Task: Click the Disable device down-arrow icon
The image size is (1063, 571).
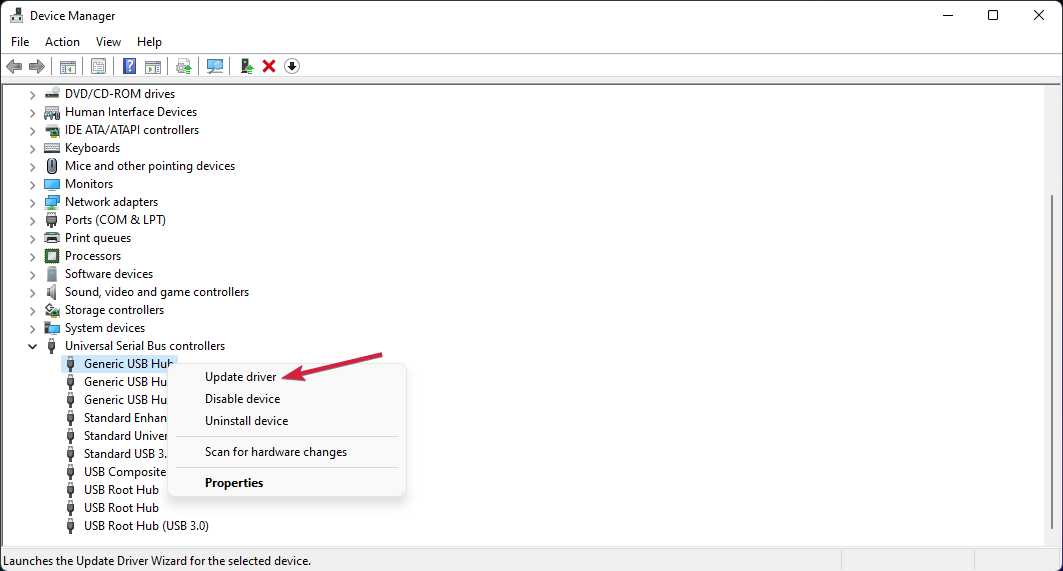Action: pyautogui.click(x=291, y=66)
